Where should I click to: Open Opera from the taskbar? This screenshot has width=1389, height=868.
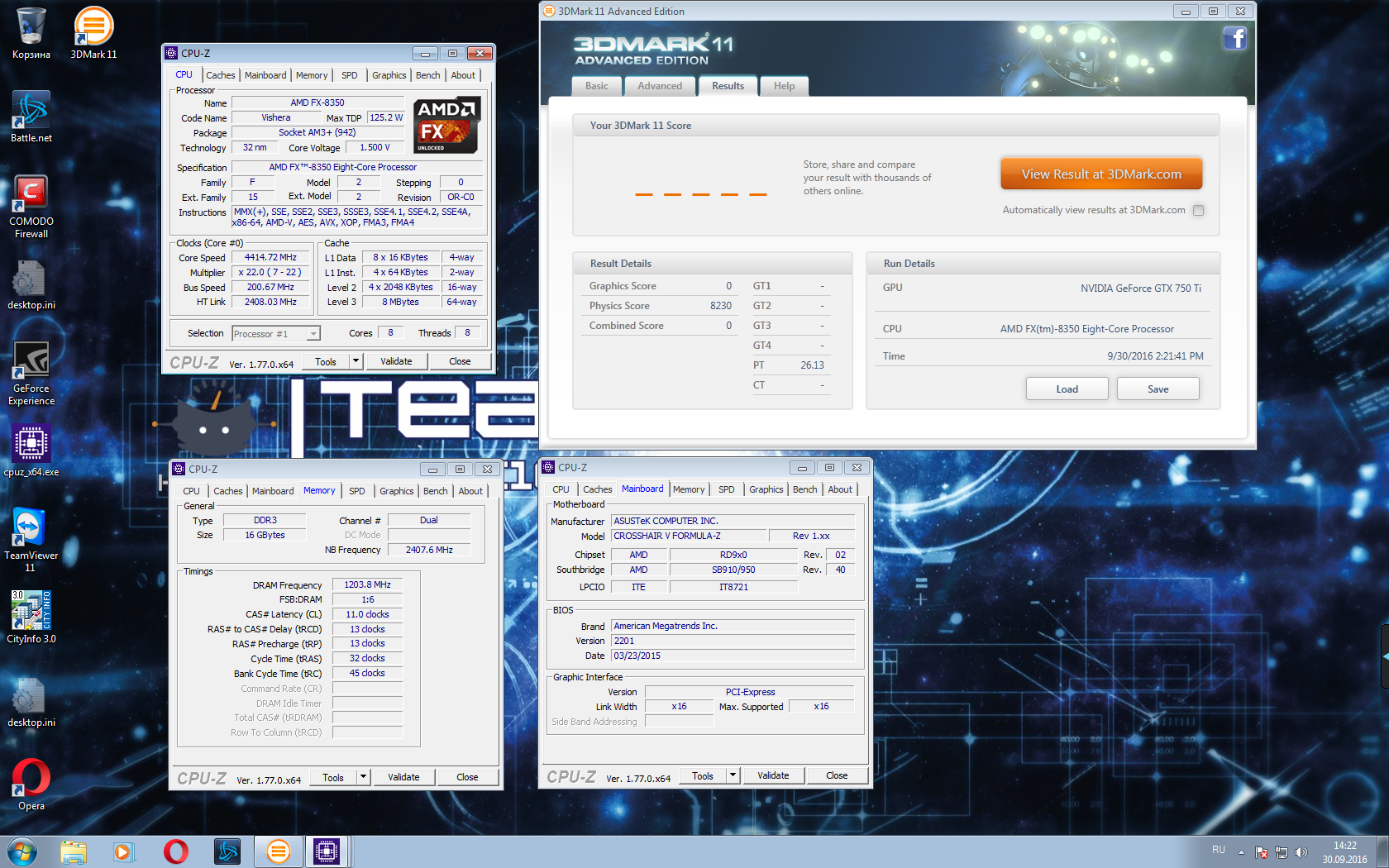point(175,851)
